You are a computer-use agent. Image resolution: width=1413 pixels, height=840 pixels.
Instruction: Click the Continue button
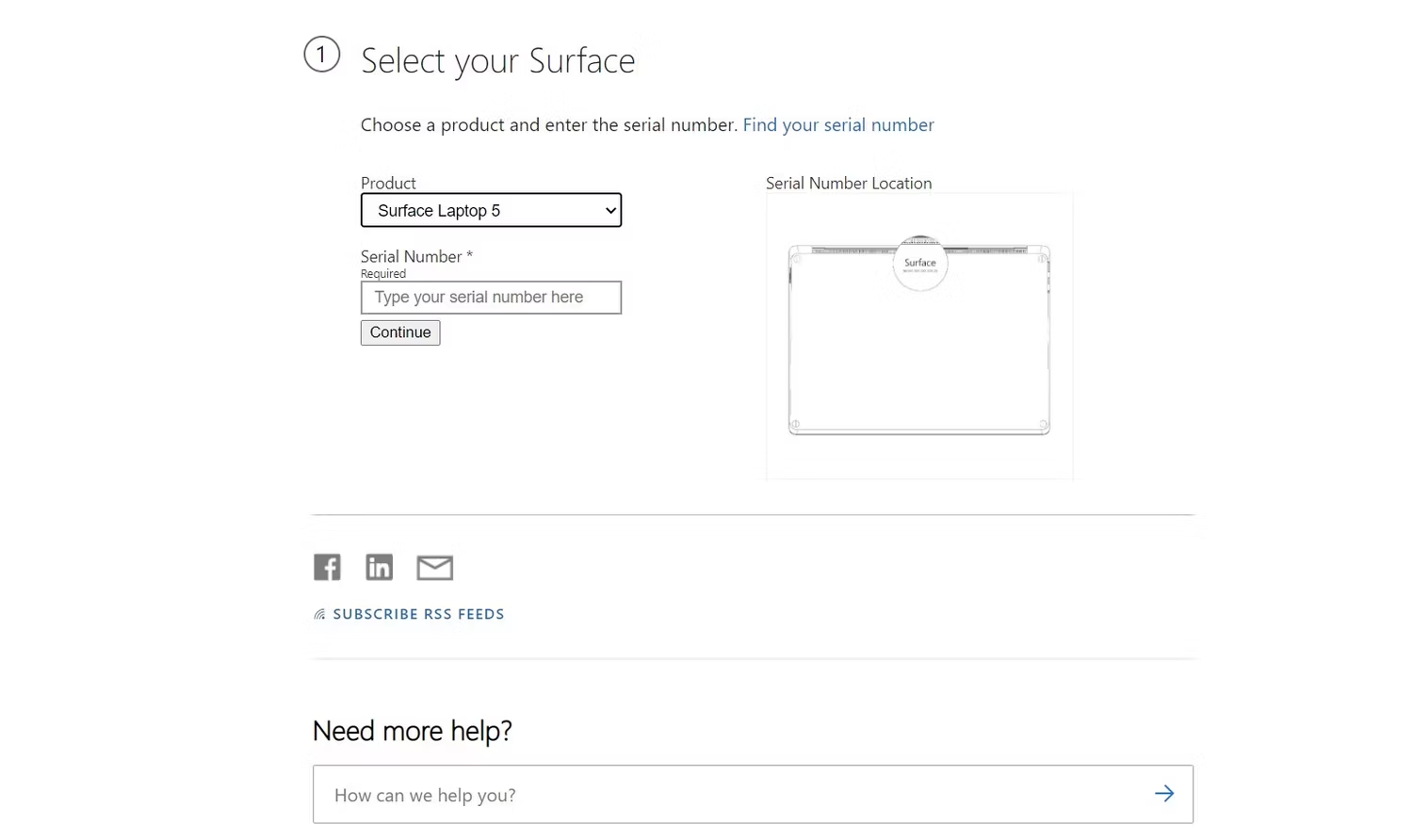click(x=400, y=331)
